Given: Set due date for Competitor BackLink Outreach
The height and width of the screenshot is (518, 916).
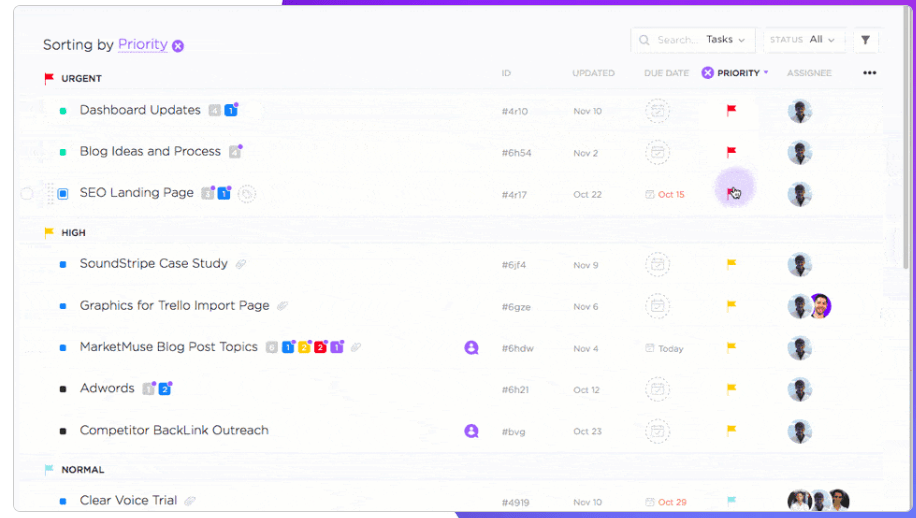Looking at the screenshot, I should [657, 432].
